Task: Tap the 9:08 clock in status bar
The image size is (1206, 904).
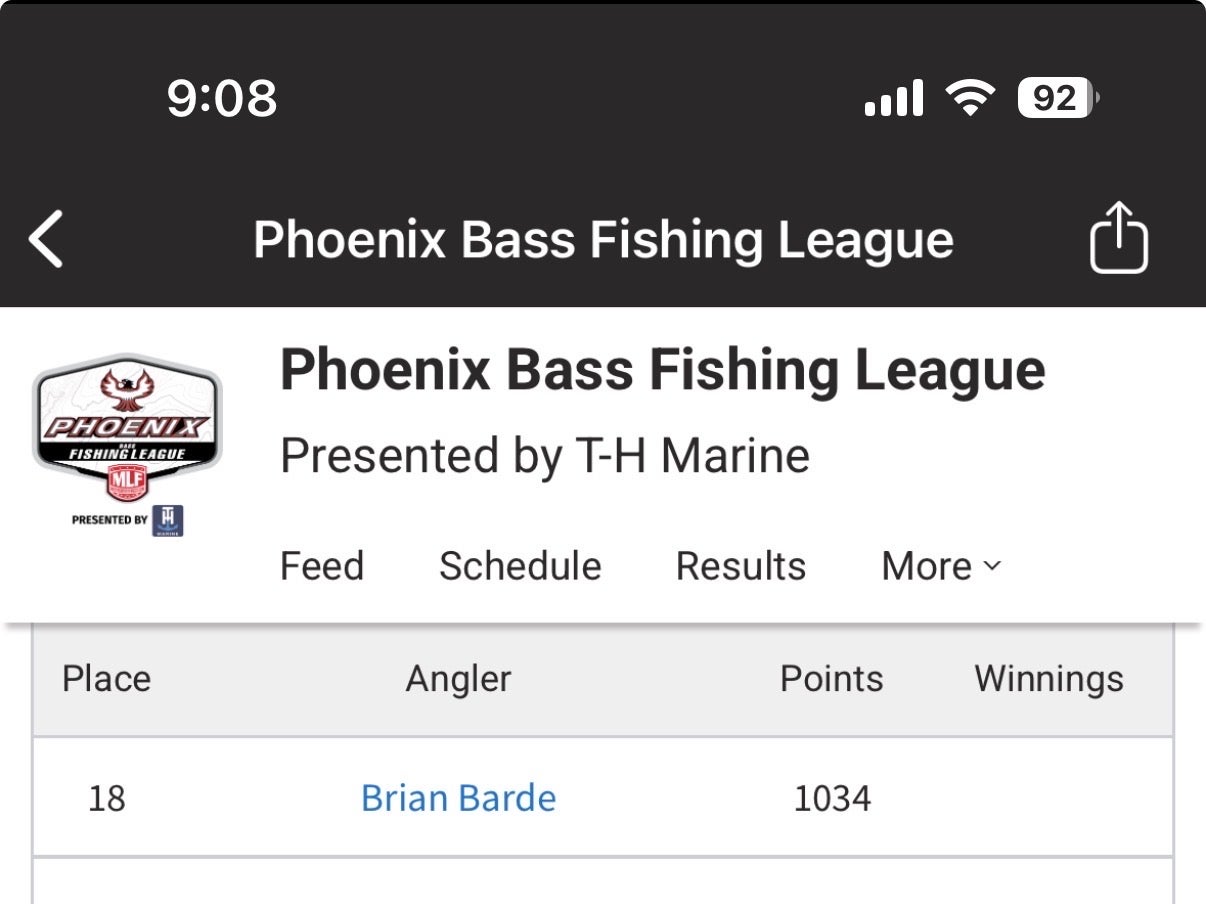Action: pos(221,99)
